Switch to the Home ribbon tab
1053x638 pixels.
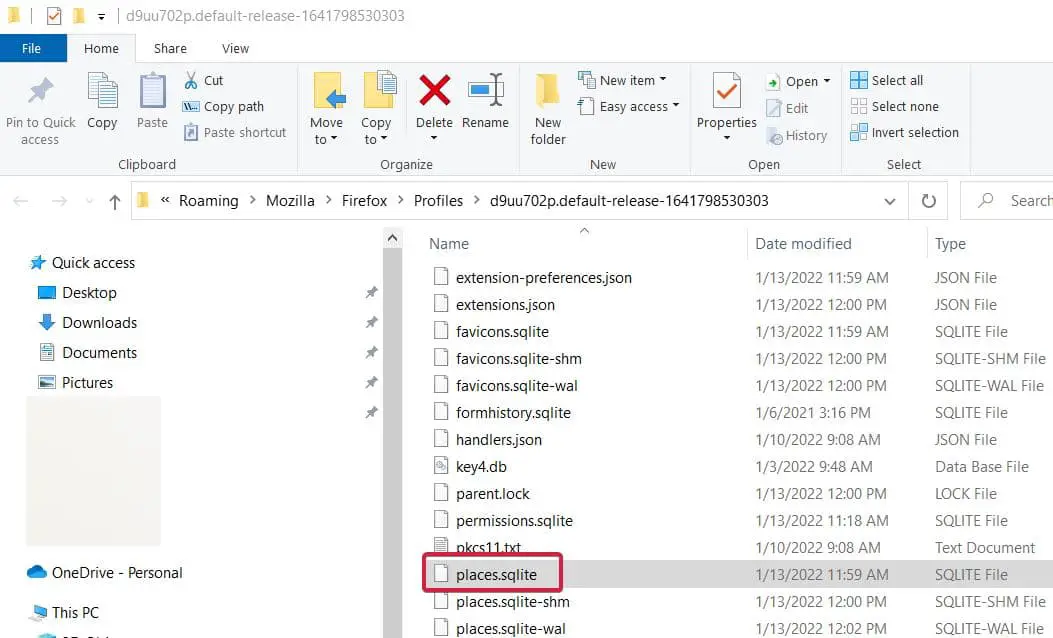[101, 48]
